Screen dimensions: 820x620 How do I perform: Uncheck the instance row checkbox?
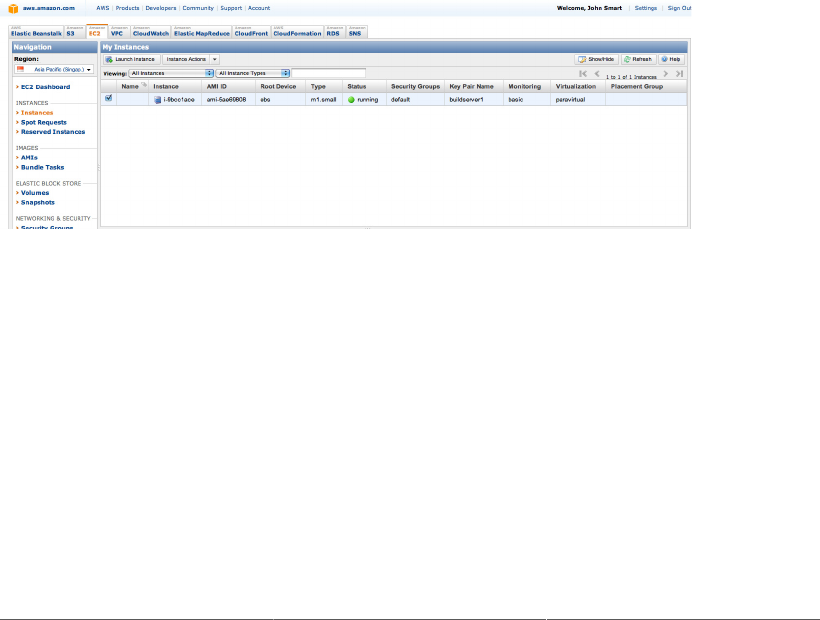[x=109, y=98]
